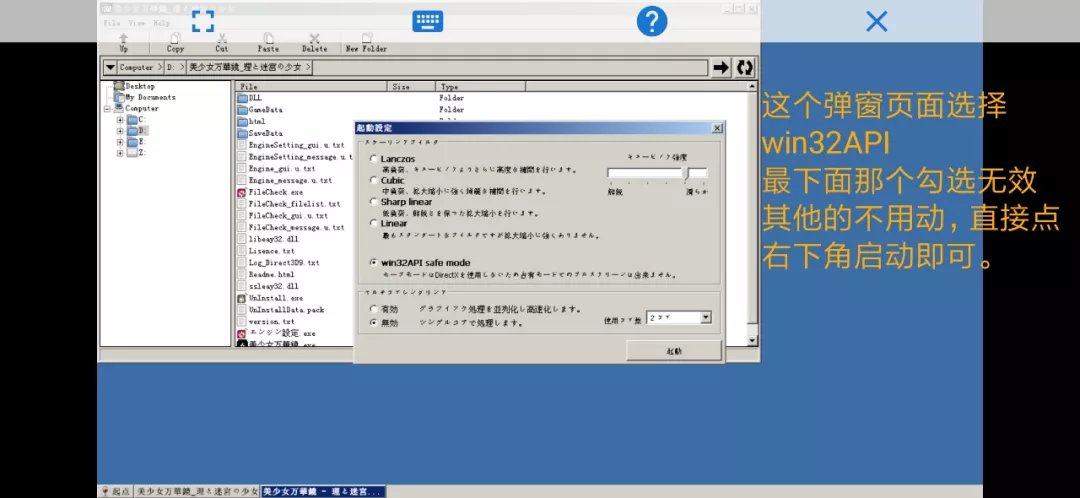Click the Cut scissors icon
The height and width of the screenshot is (498, 1080).
pyautogui.click(x=222, y=37)
